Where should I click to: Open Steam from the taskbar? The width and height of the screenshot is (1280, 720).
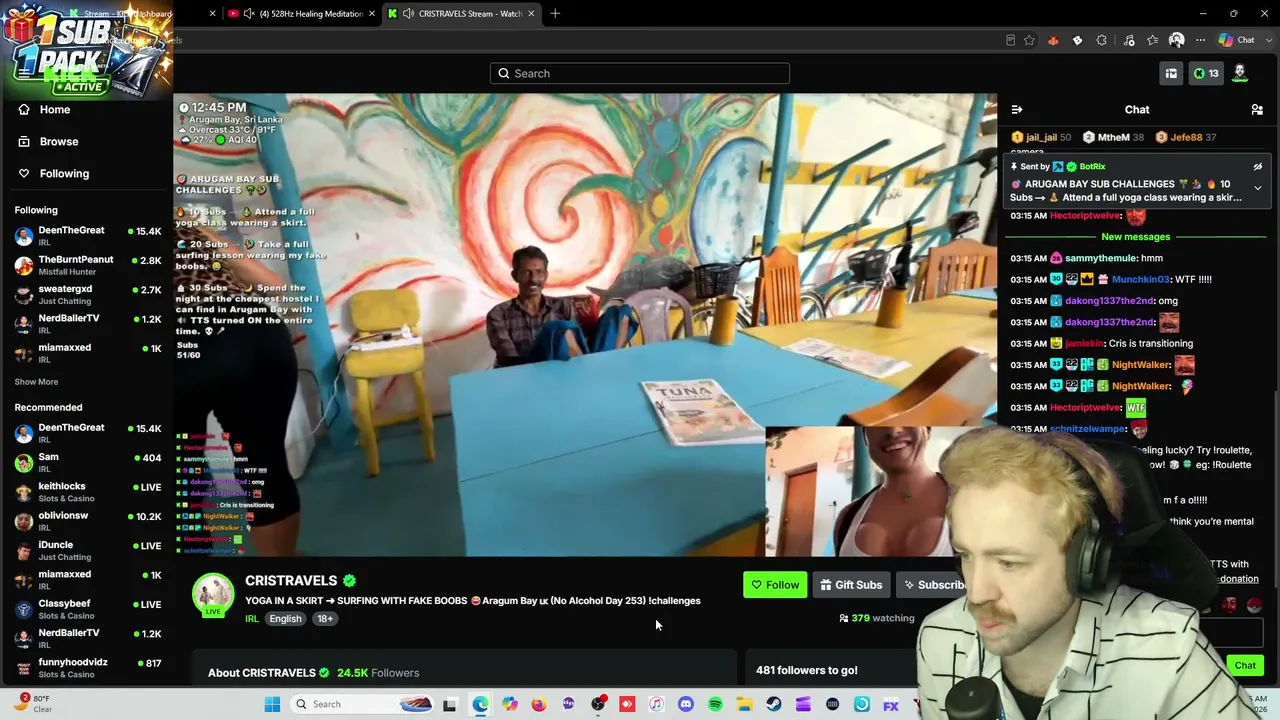[x=774, y=704]
